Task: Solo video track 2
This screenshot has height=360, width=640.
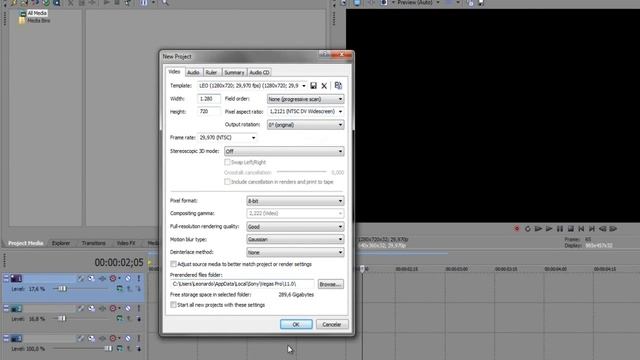Action: 139,309
